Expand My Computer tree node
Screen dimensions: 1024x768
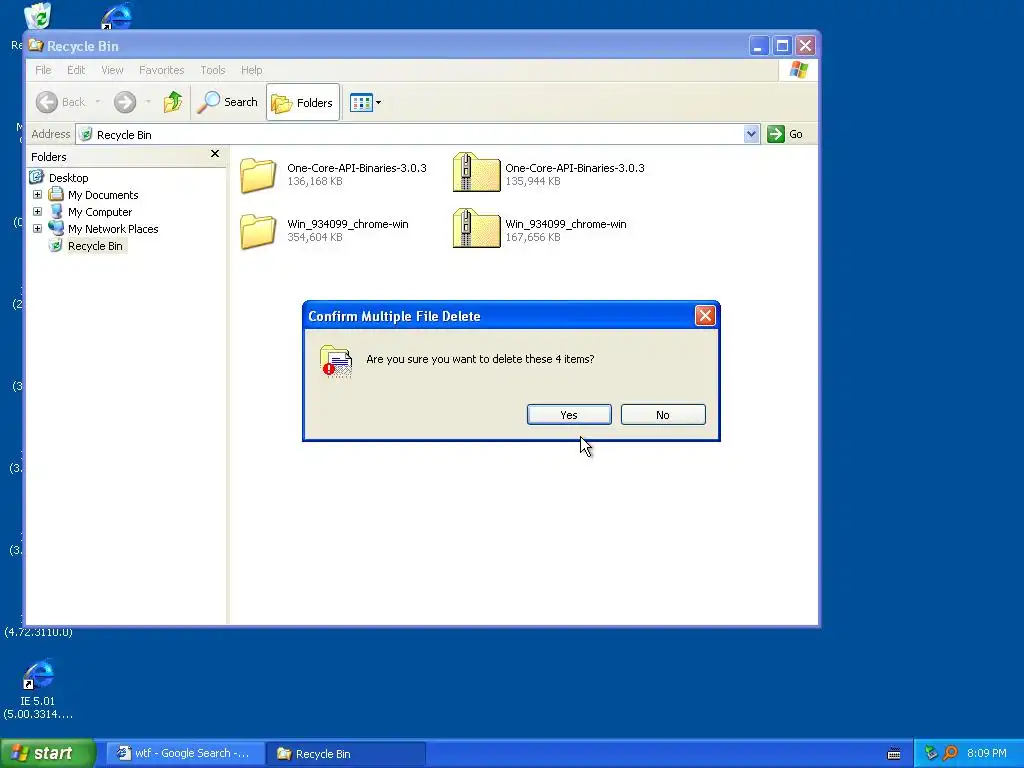click(37, 212)
